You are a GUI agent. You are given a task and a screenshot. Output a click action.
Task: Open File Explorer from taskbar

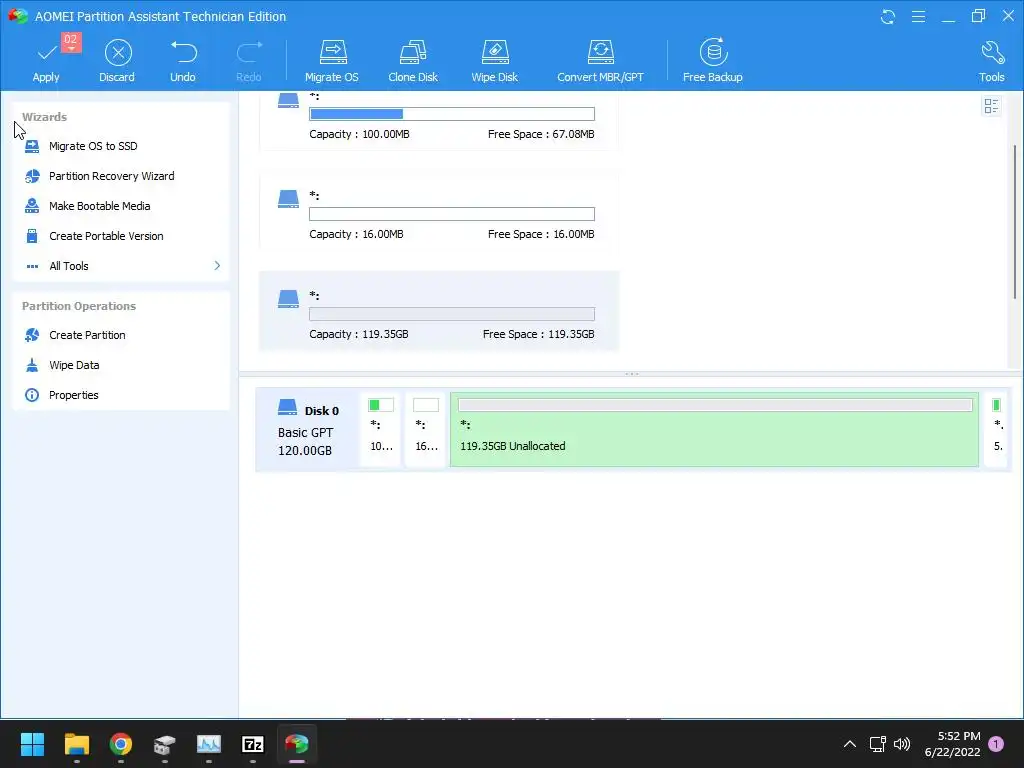[x=76, y=744]
